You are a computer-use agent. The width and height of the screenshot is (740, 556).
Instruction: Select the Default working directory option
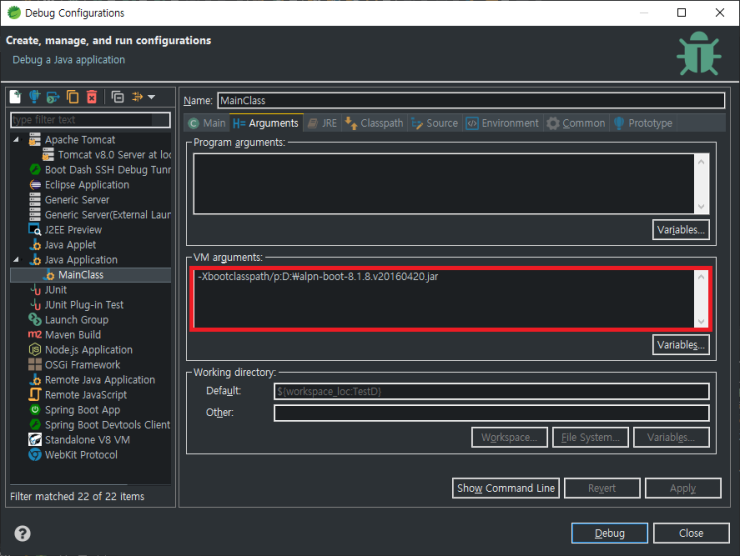224,391
